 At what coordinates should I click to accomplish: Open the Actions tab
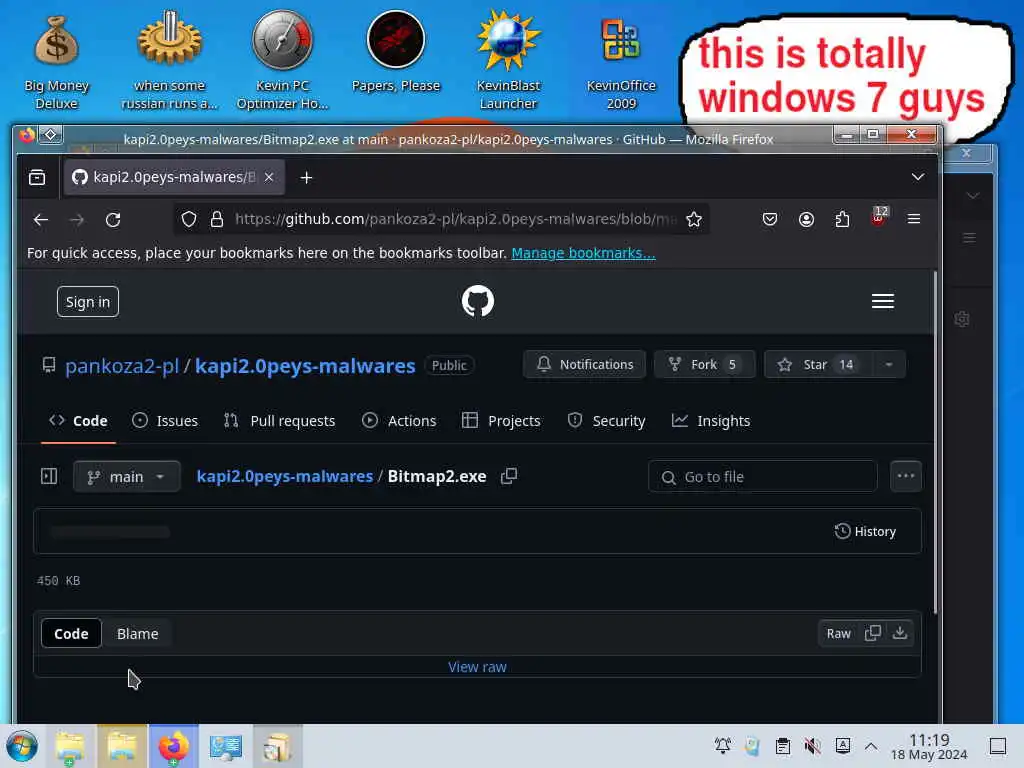pyautogui.click(x=399, y=421)
